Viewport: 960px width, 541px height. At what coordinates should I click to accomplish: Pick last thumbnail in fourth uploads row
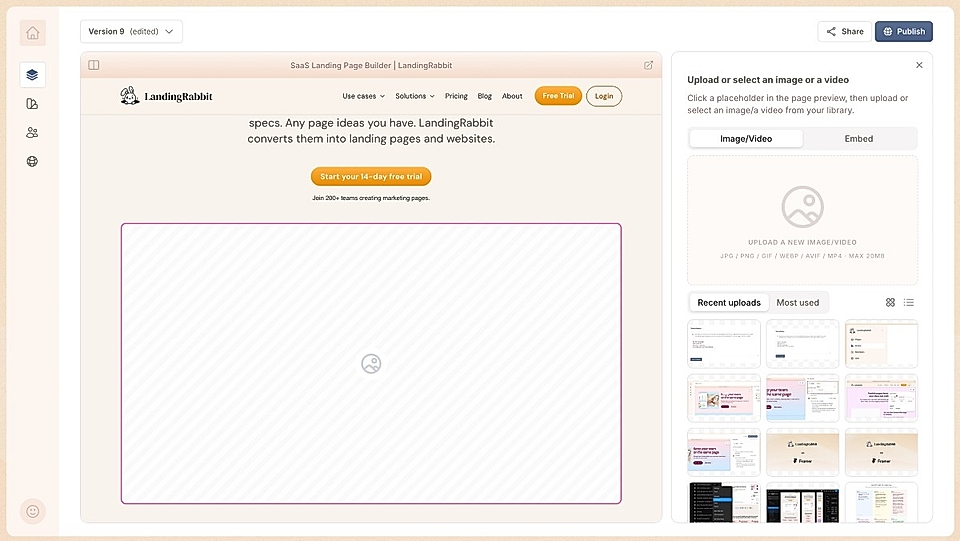coord(881,502)
